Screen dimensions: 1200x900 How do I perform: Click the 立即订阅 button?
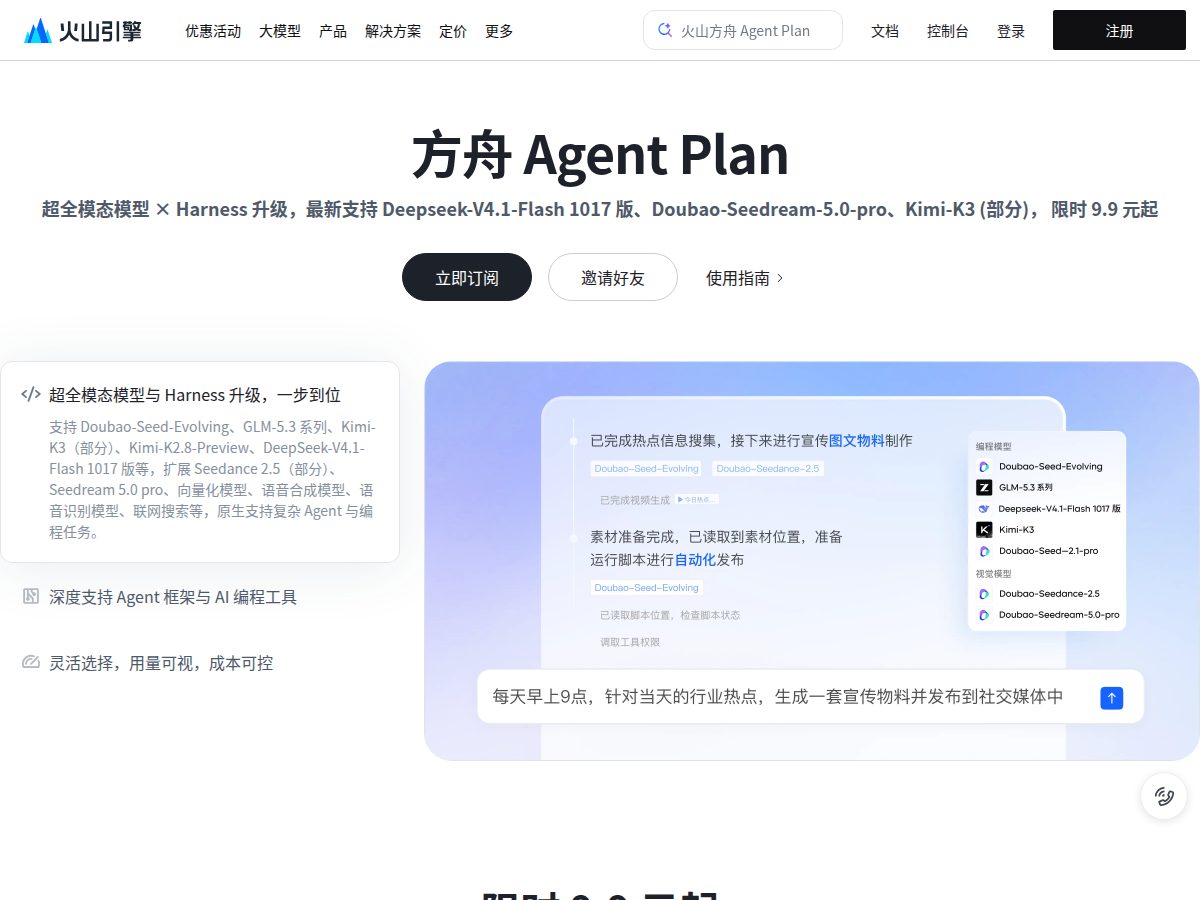click(467, 277)
